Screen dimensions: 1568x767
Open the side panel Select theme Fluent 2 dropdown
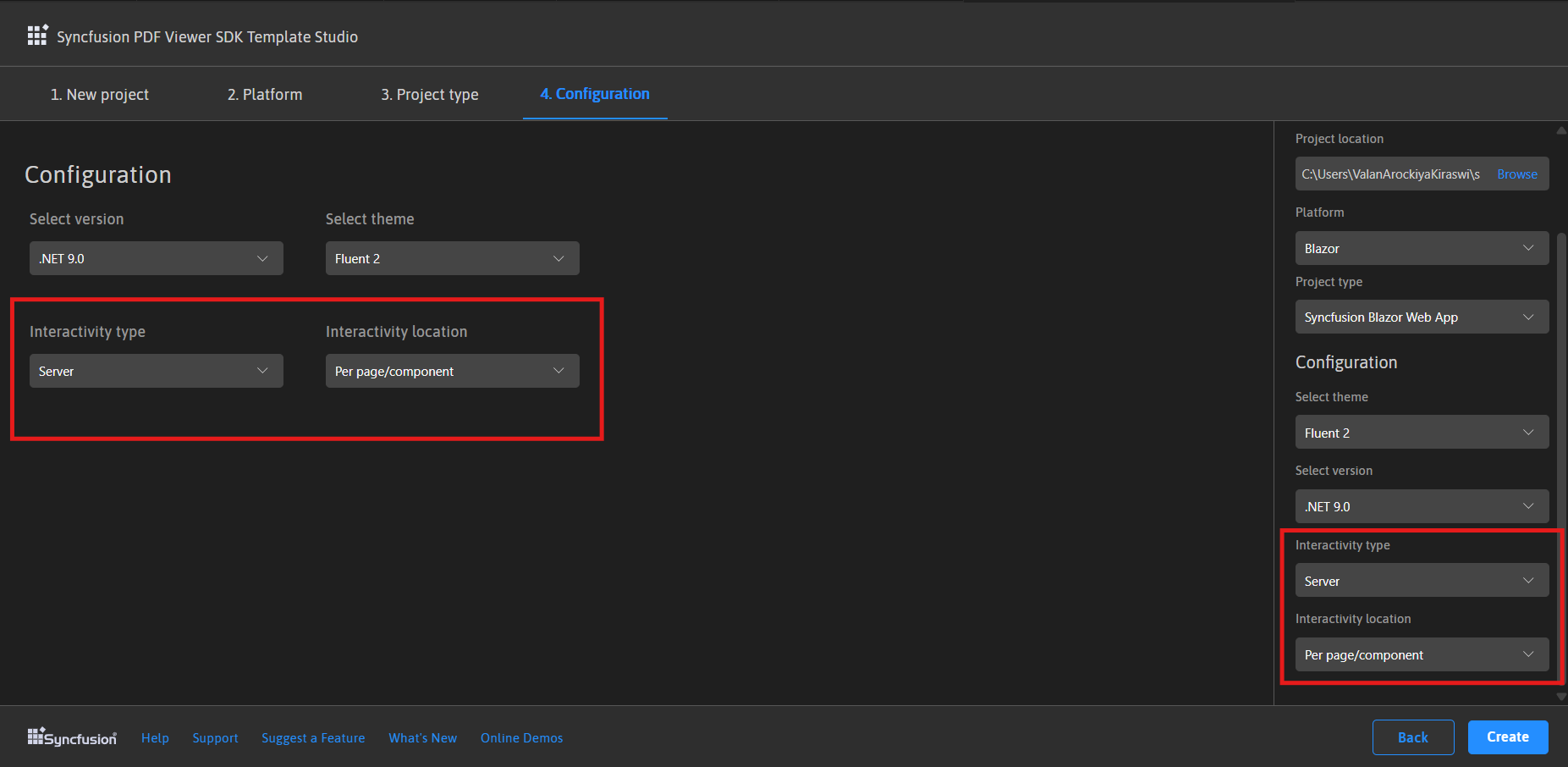click(x=1422, y=432)
